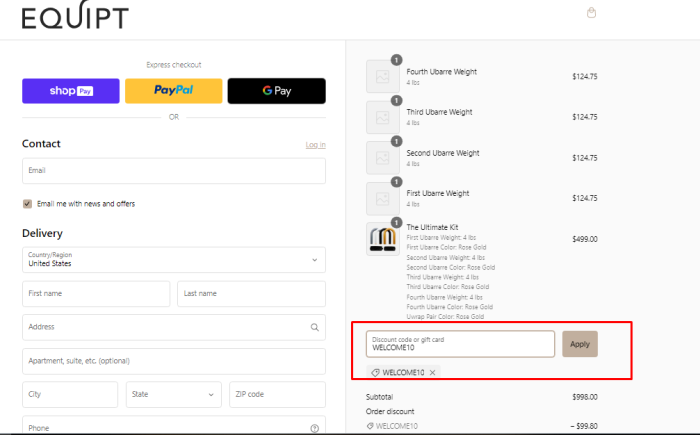Pay with PayPal
Screen dimensions: 700x435
(174, 91)
